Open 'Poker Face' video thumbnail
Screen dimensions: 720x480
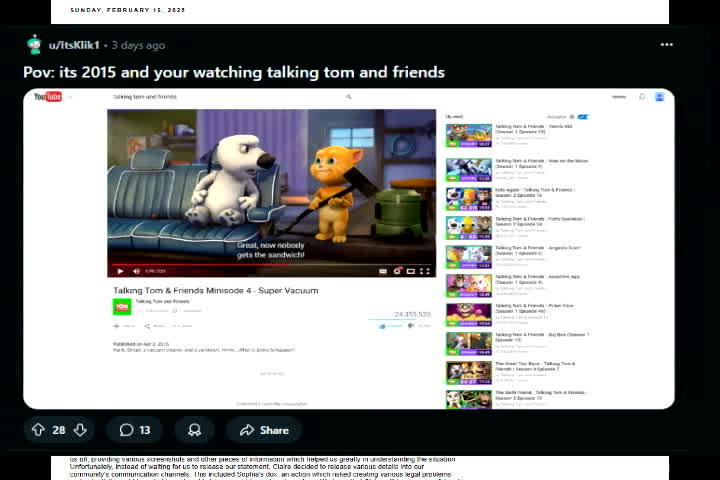click(x=469, y=315)
